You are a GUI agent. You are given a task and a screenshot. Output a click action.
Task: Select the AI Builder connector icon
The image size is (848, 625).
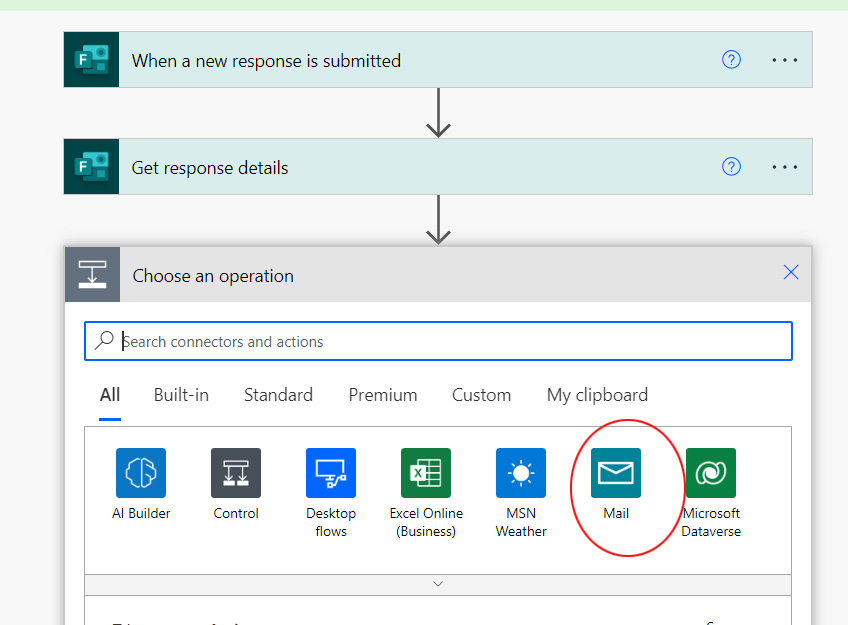[141, 473]
